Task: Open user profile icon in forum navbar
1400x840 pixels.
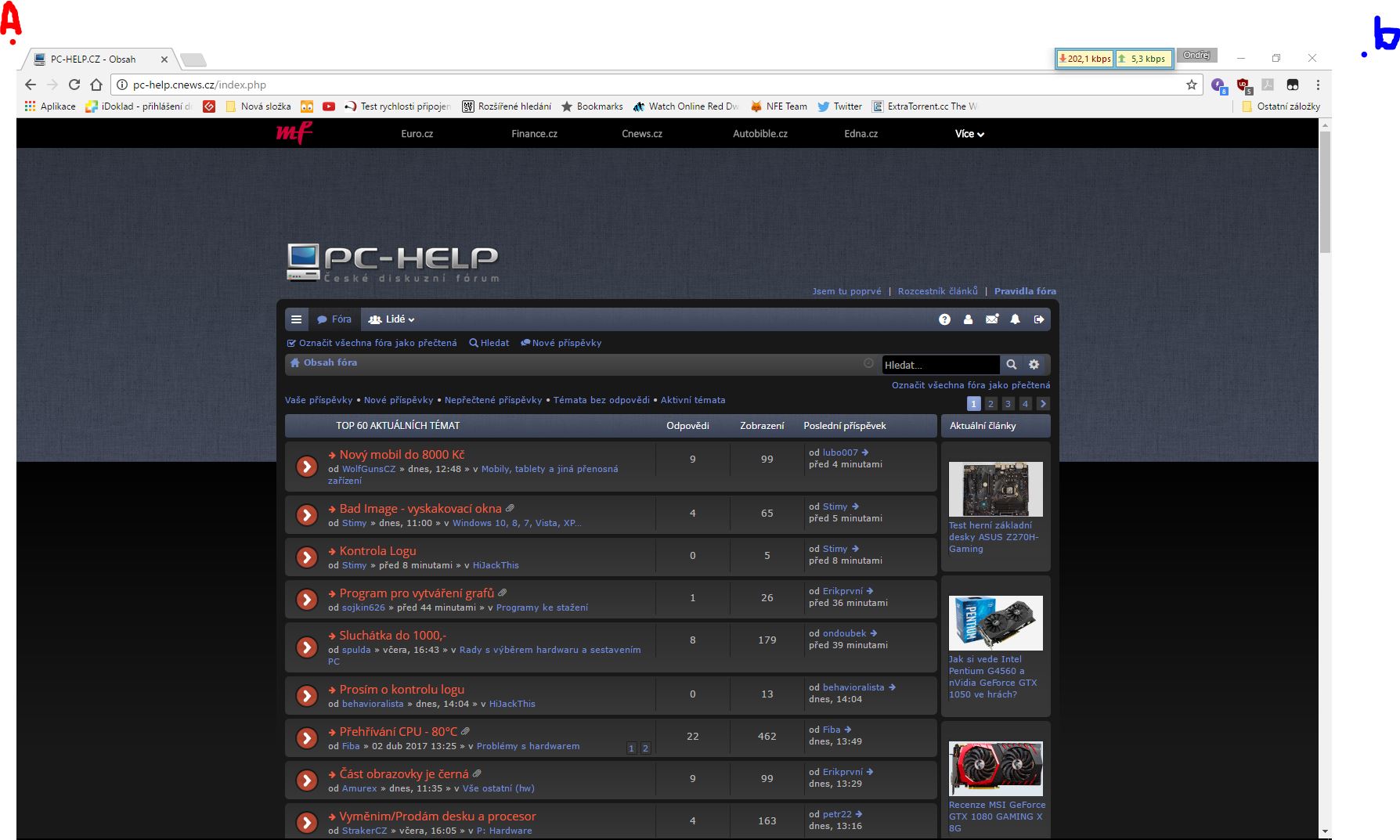Action: 968,319
